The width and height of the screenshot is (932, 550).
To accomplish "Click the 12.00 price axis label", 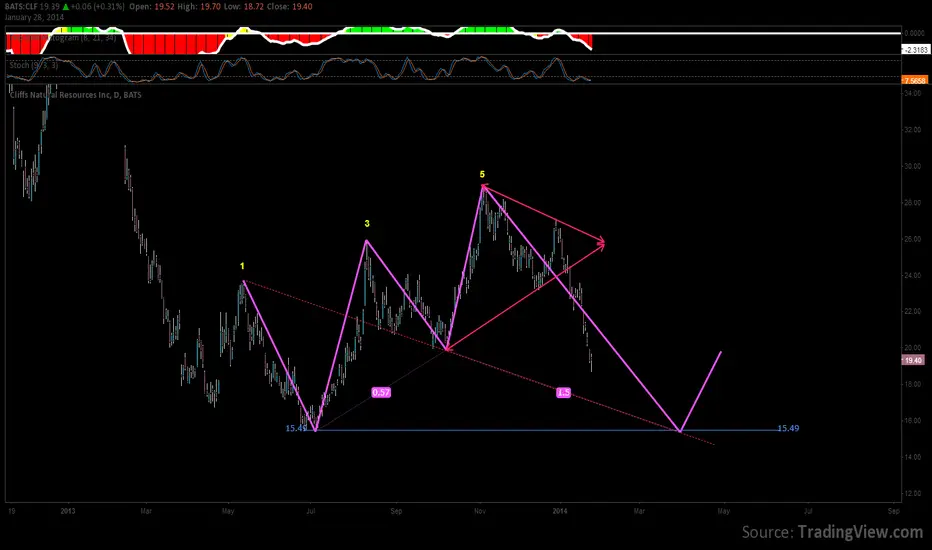I will tap(912, 494).
